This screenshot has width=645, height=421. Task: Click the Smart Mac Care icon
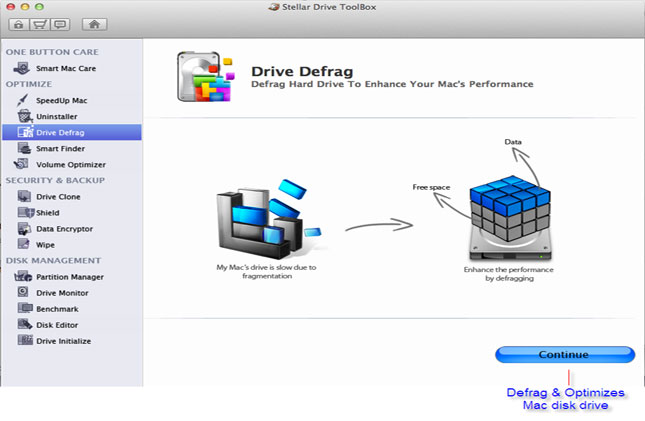[x=21, y=68]
